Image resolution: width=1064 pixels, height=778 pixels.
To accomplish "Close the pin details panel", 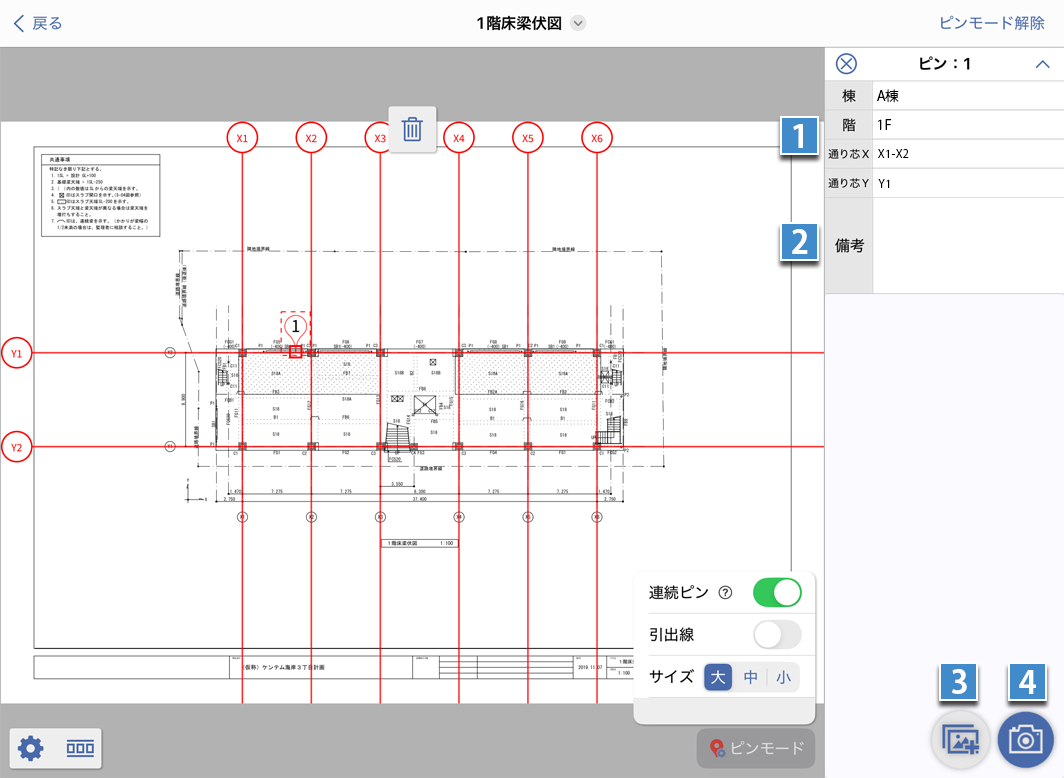I will click(x=846, y=64).
